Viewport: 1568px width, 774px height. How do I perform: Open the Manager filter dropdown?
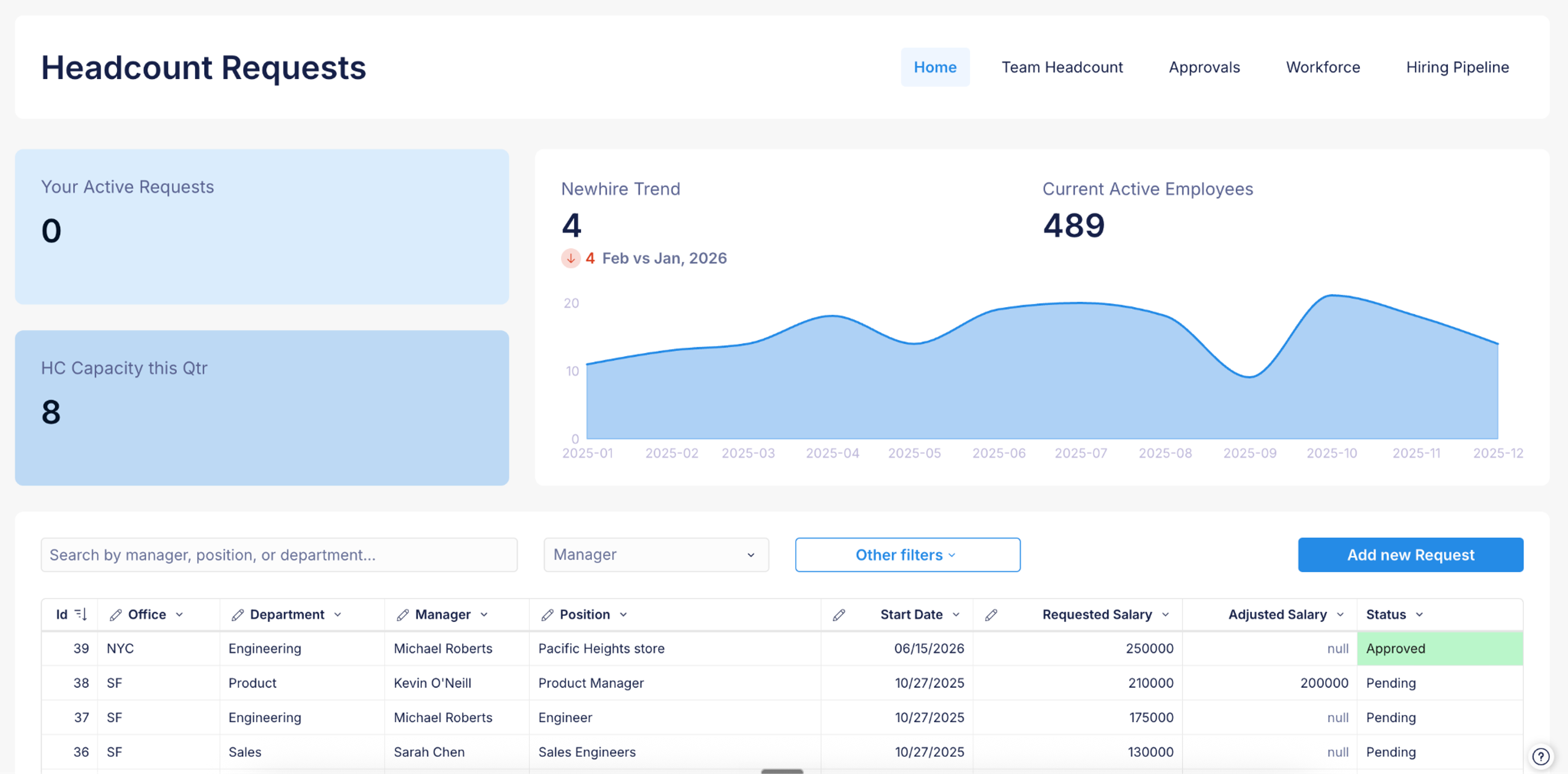[656, 554]
